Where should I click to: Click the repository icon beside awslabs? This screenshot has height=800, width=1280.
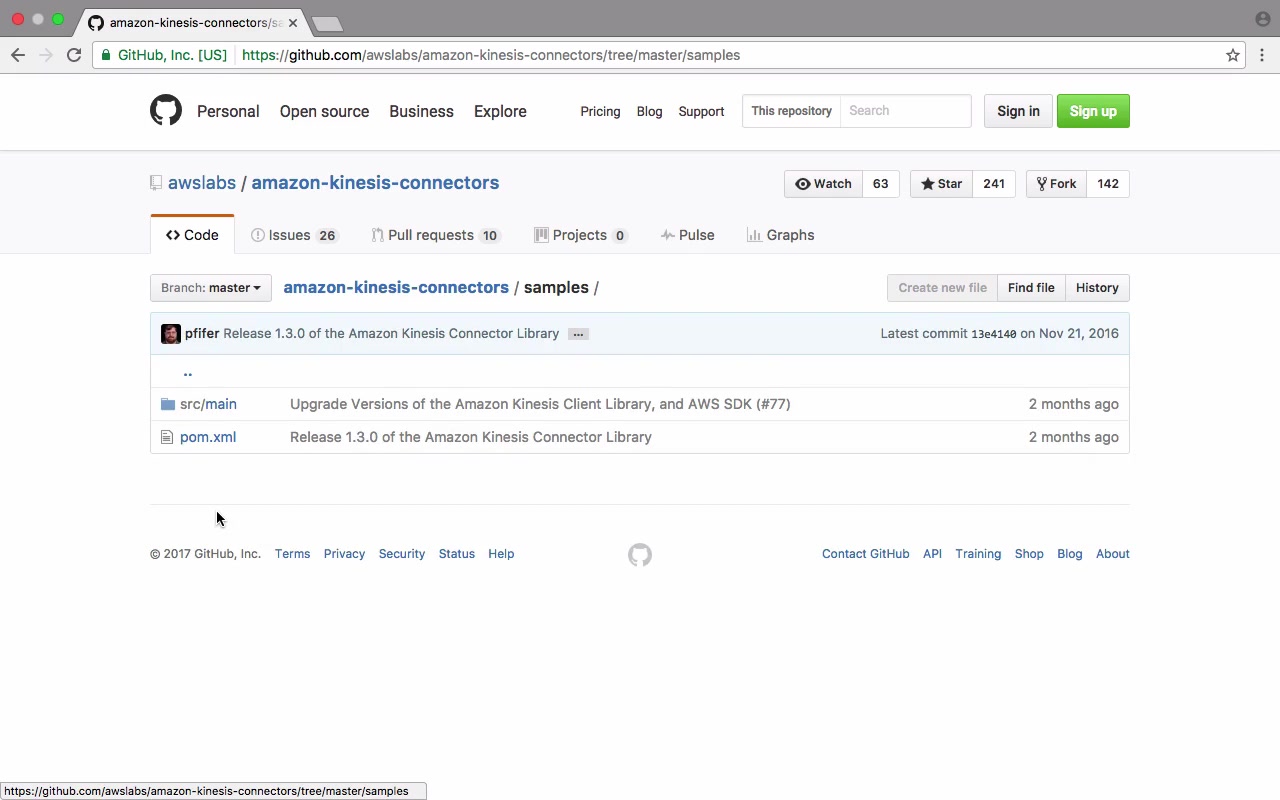pos(156,183)
